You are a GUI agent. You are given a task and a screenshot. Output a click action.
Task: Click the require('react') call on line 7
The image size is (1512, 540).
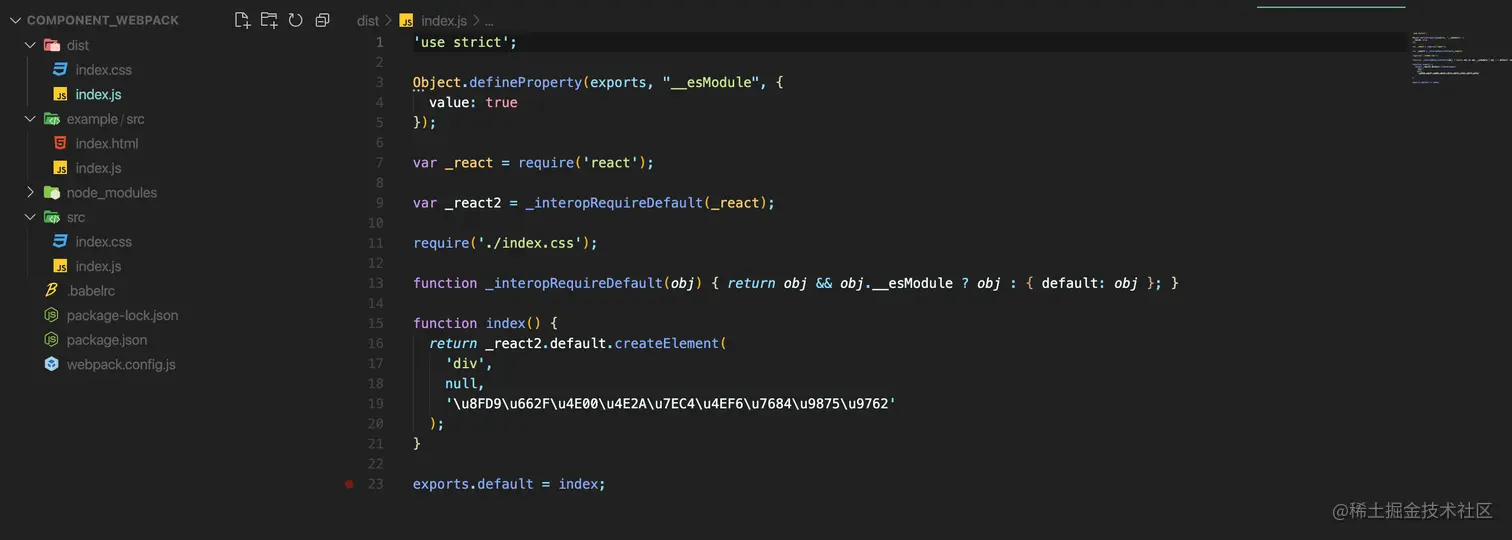(581, 162)
